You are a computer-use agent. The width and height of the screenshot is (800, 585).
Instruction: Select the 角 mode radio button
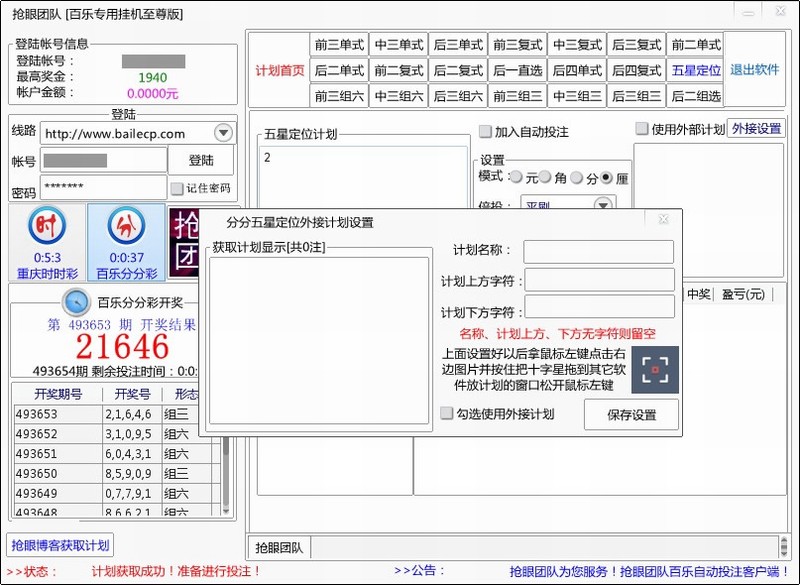[x=546, y=177]
